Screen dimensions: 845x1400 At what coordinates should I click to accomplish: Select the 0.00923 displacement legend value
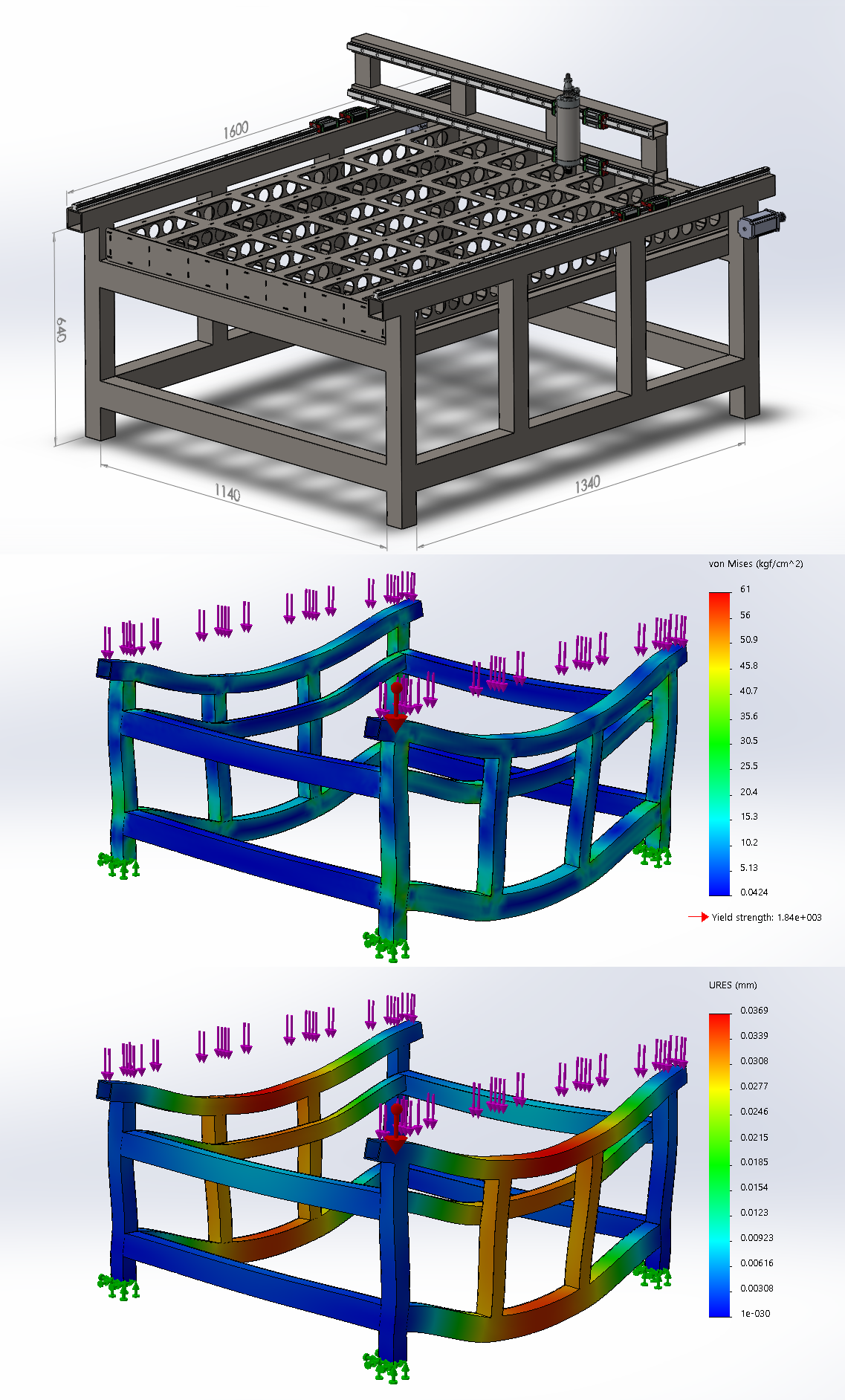pyautogui.click(x=757, y=1238)
